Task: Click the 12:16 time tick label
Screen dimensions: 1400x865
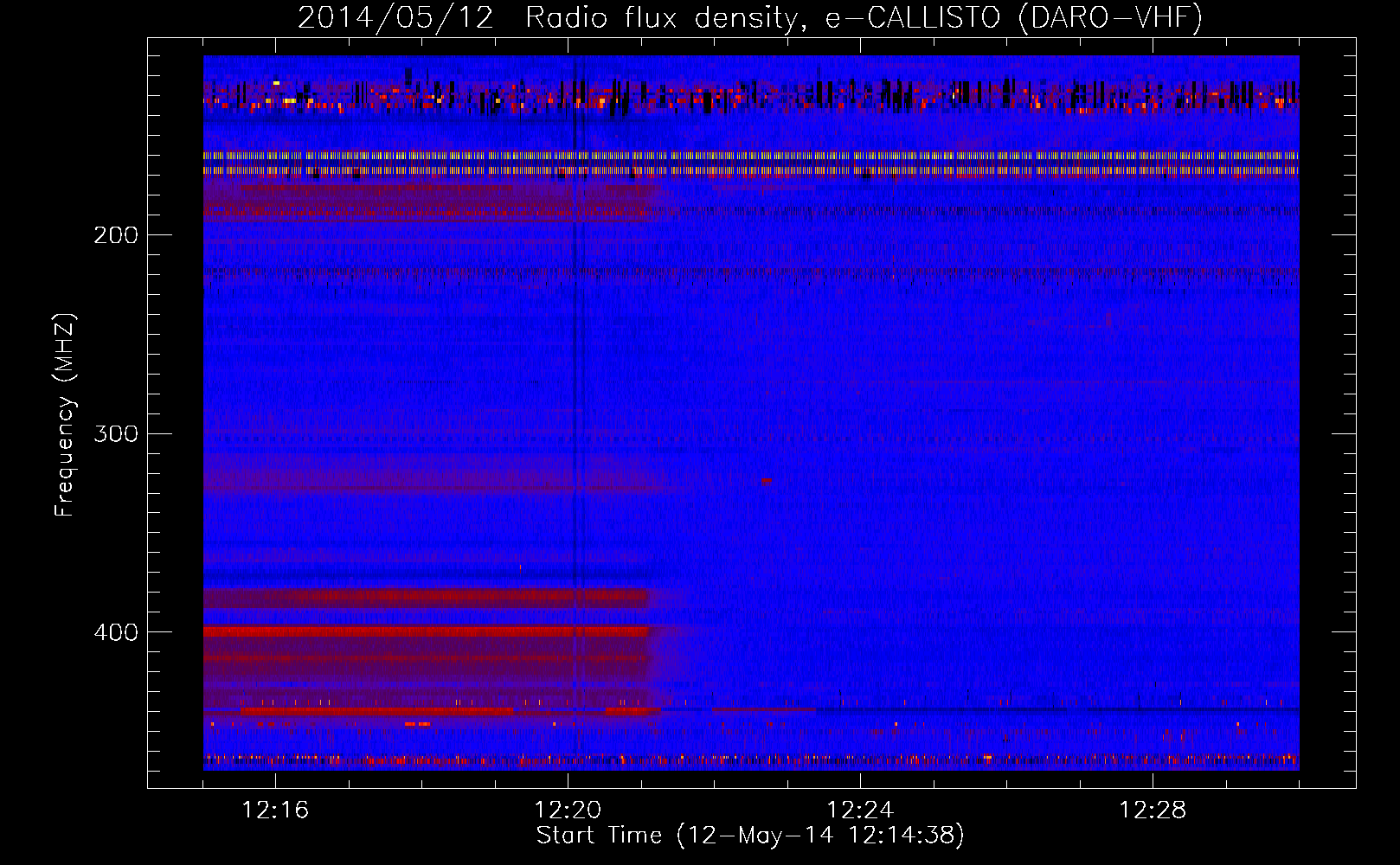Action: coord(275,811)
